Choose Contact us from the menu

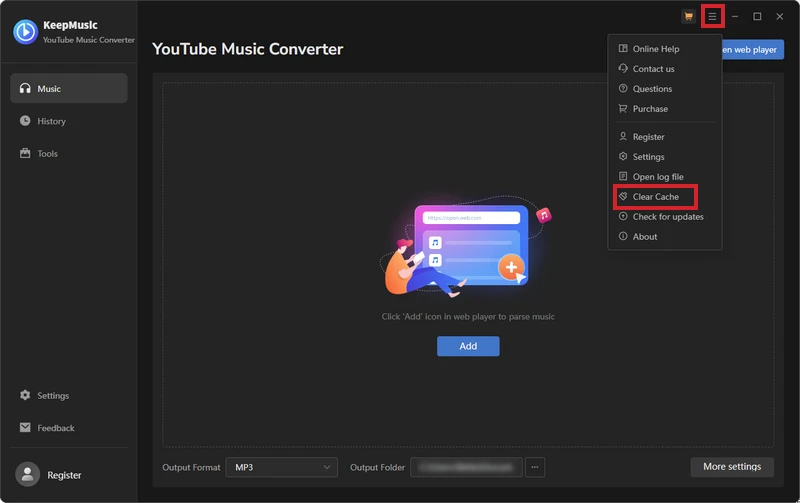[664, 69]
